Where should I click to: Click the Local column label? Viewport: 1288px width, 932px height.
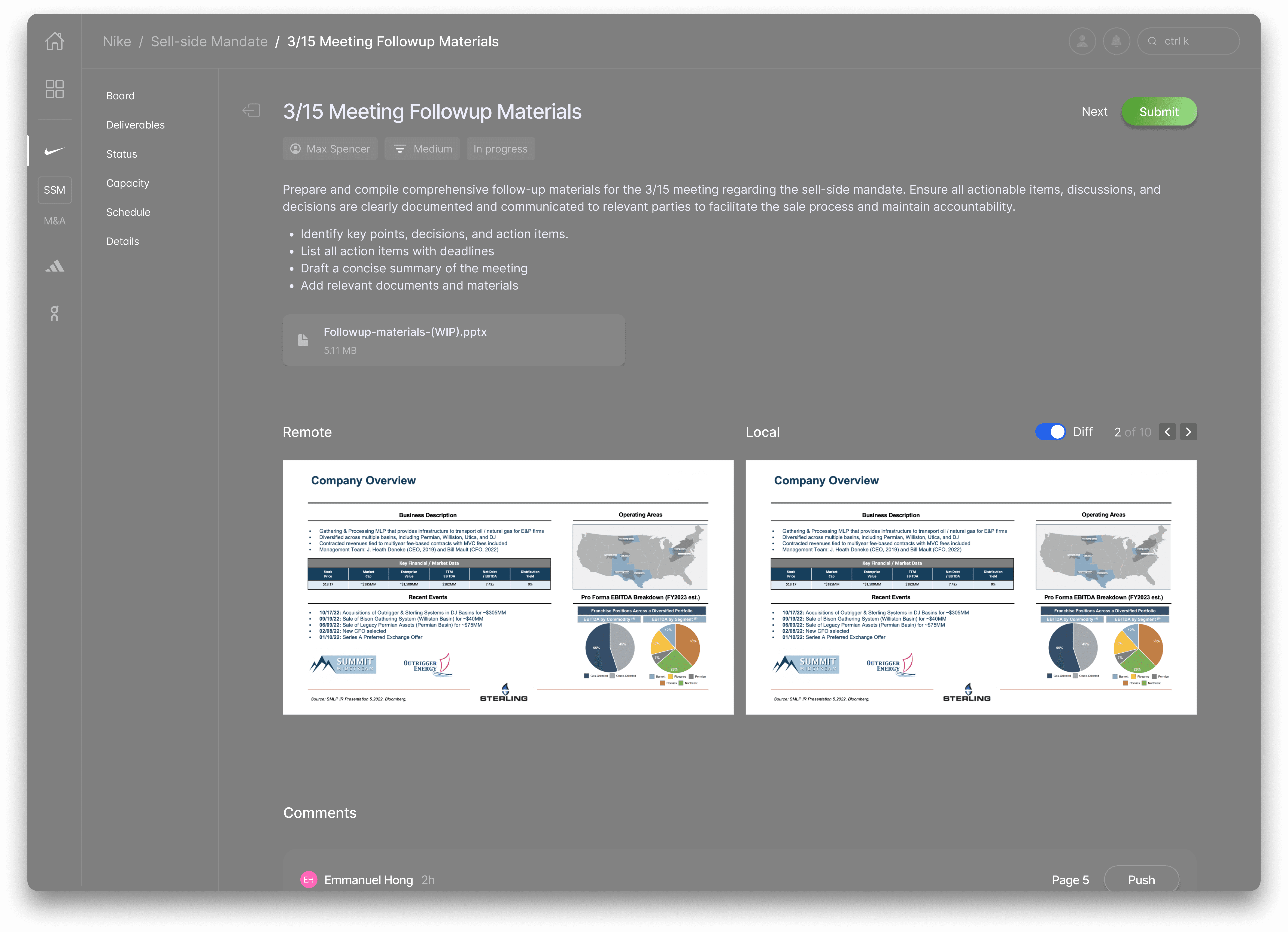(763, 432)
